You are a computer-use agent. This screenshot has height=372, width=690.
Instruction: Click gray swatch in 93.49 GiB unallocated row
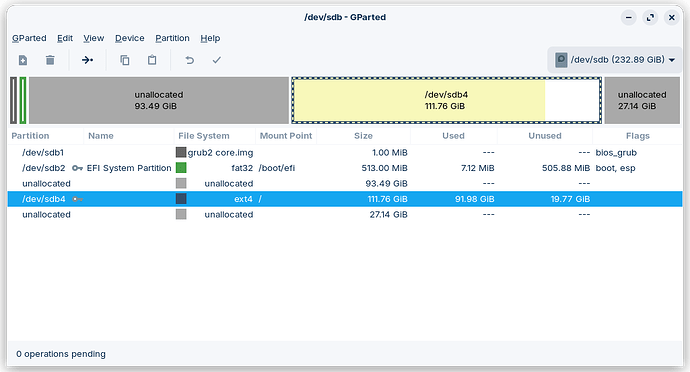pyautogui.click(x=181, y=183)
